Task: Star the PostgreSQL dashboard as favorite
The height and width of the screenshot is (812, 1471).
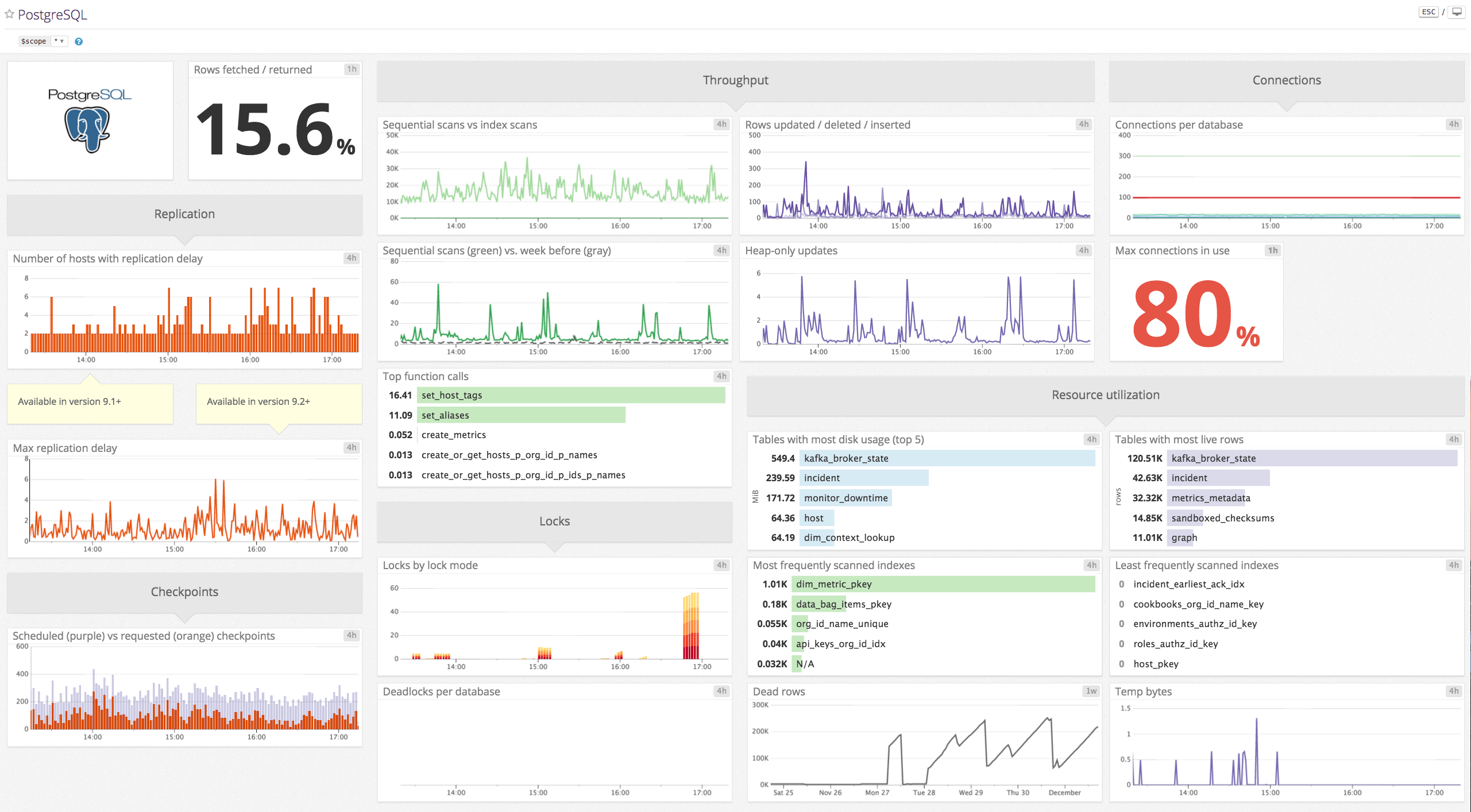Action: (x=9, y=14)
